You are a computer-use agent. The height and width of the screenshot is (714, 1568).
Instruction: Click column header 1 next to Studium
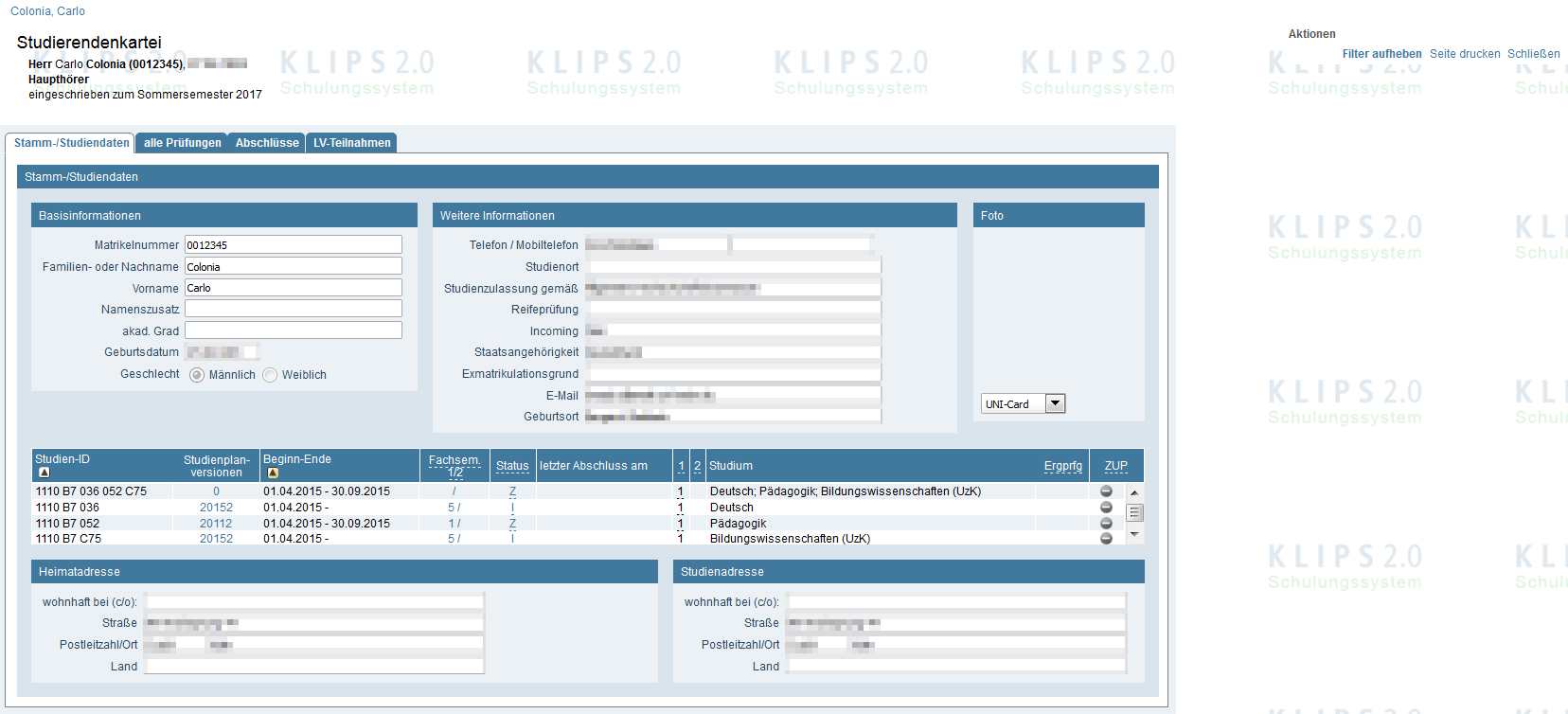point(681,466)
